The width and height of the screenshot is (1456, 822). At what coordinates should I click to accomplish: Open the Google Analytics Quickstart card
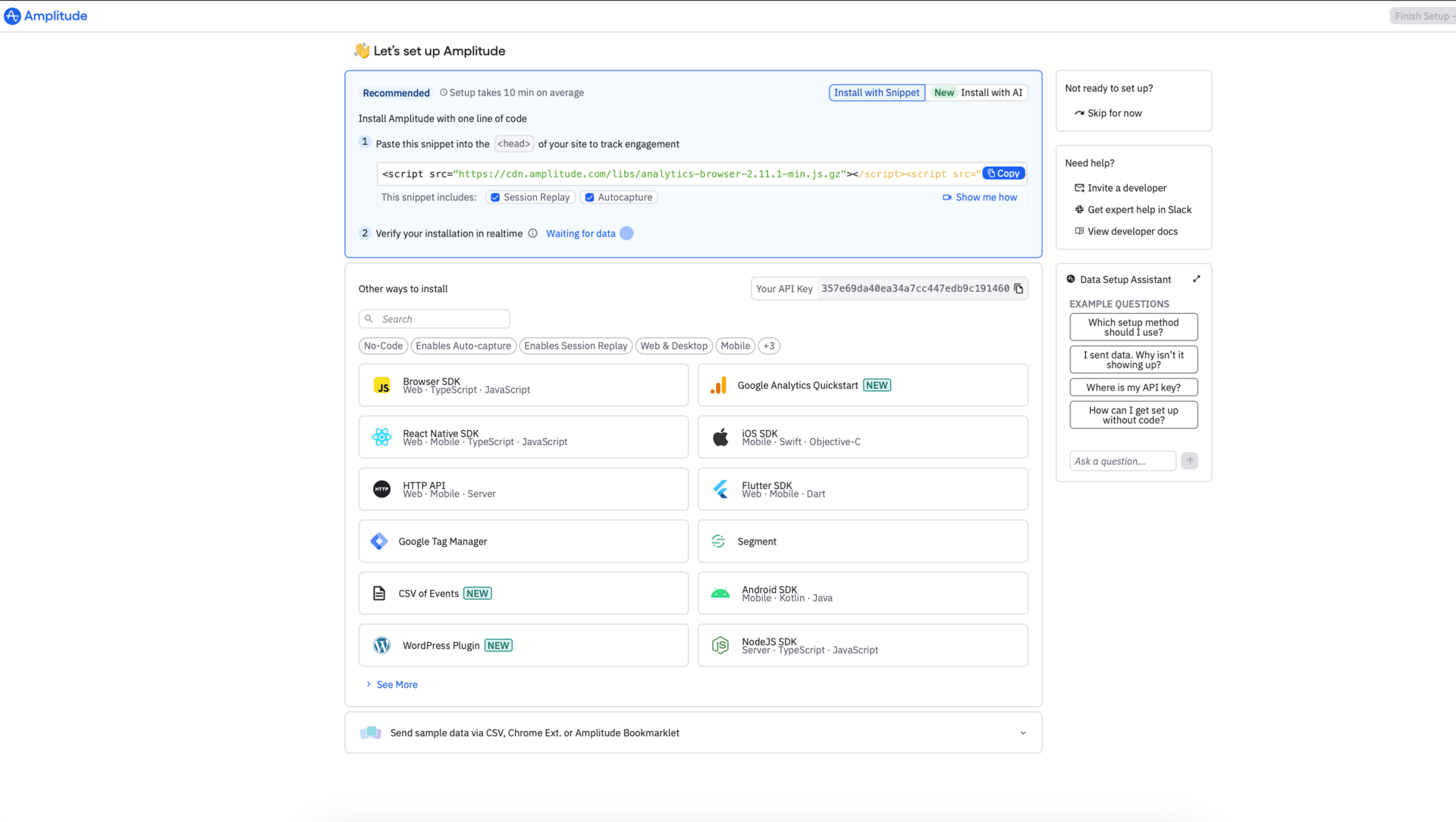click(x=863, y=385)
